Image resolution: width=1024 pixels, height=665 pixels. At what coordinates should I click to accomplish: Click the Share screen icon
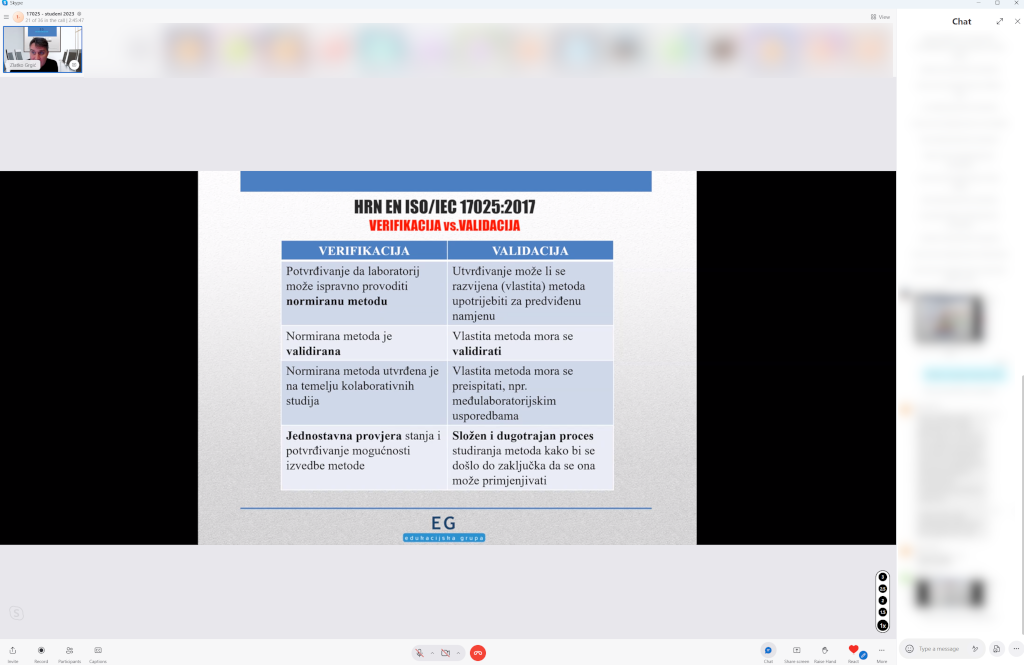[x=796, y=651]
